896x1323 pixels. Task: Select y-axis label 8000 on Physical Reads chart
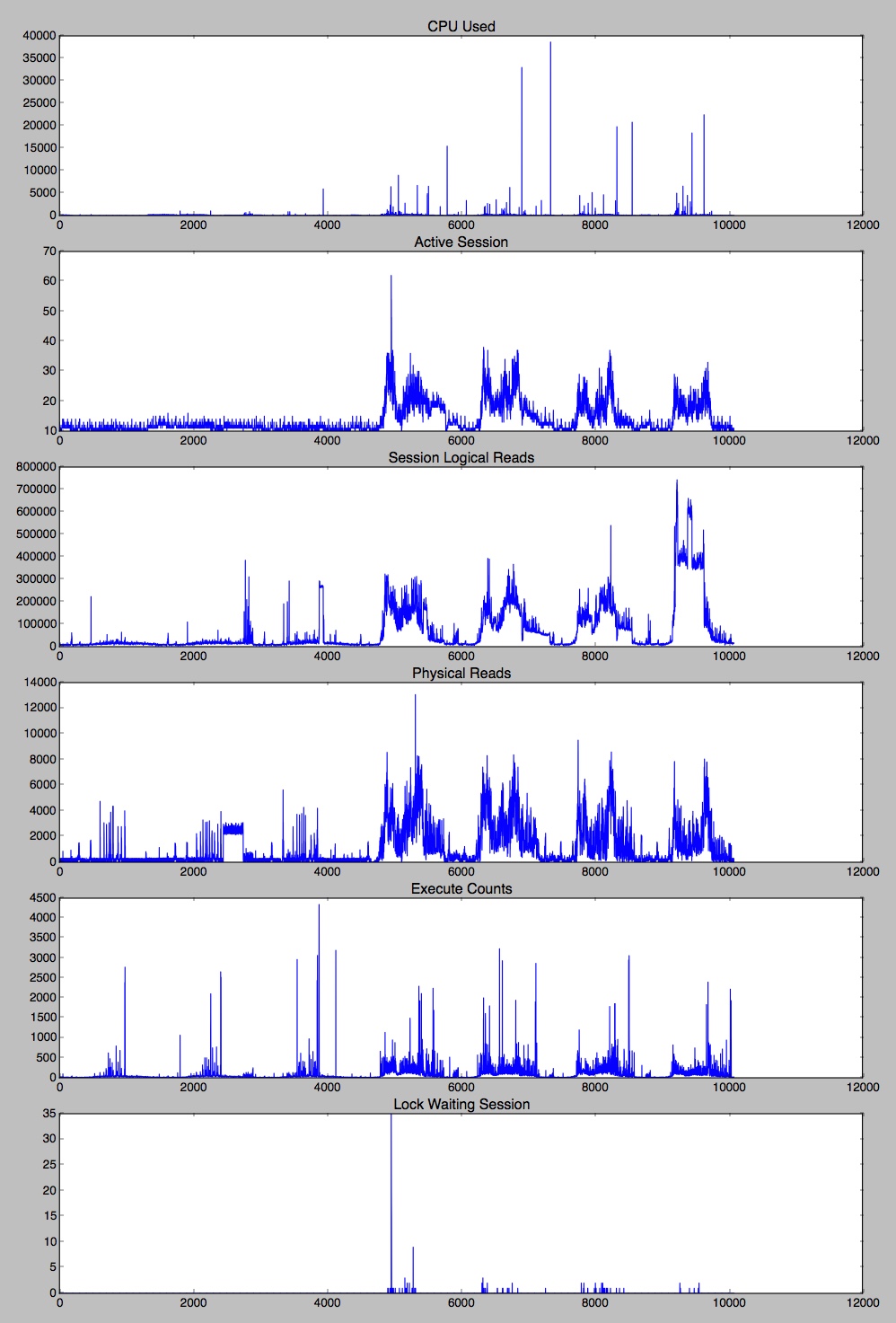click(42, 759)
